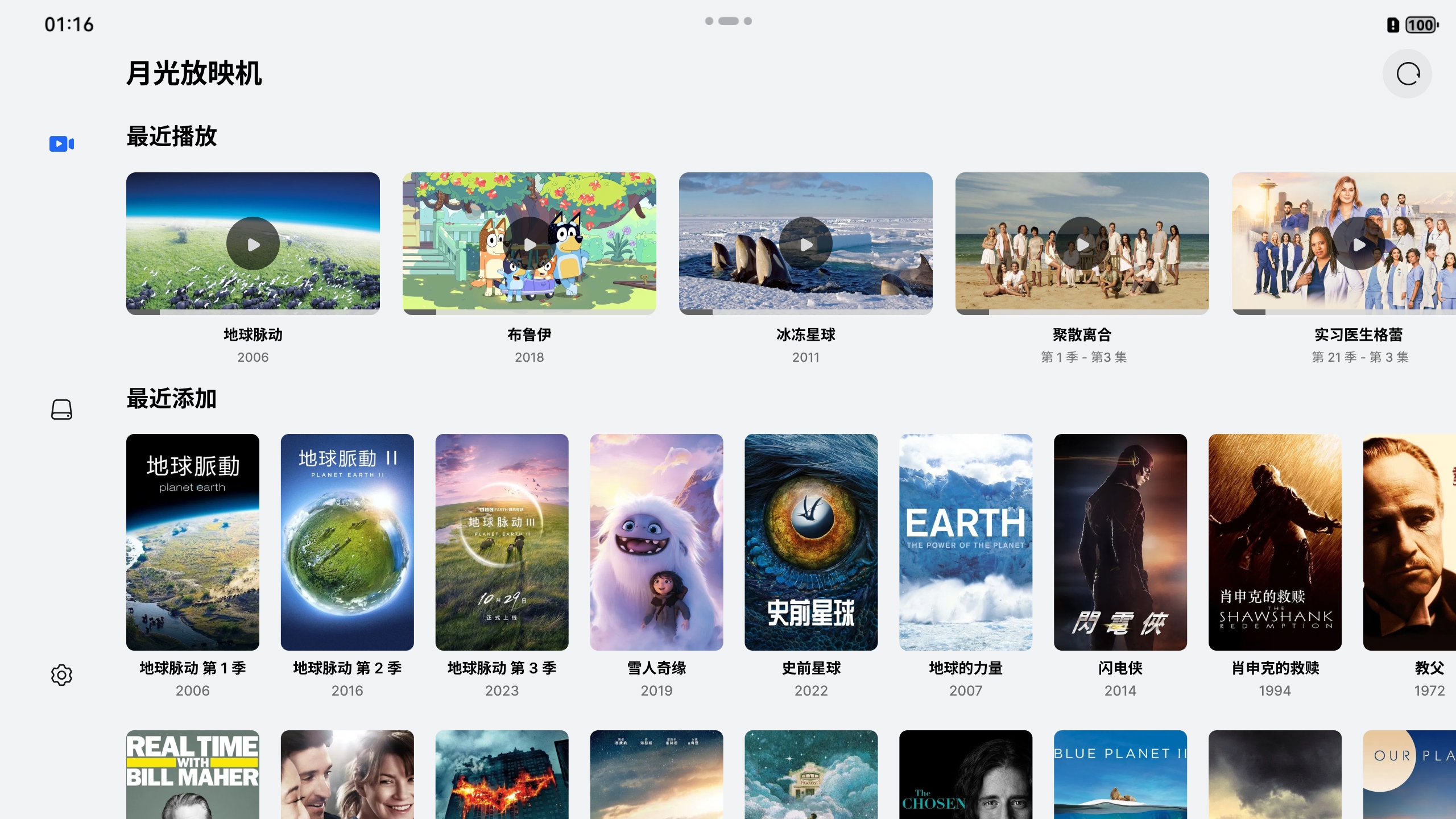The height and width of the screenshot is (819, 1456).
Task: Tap the page indicator dots at top
Action: [728, 21]
